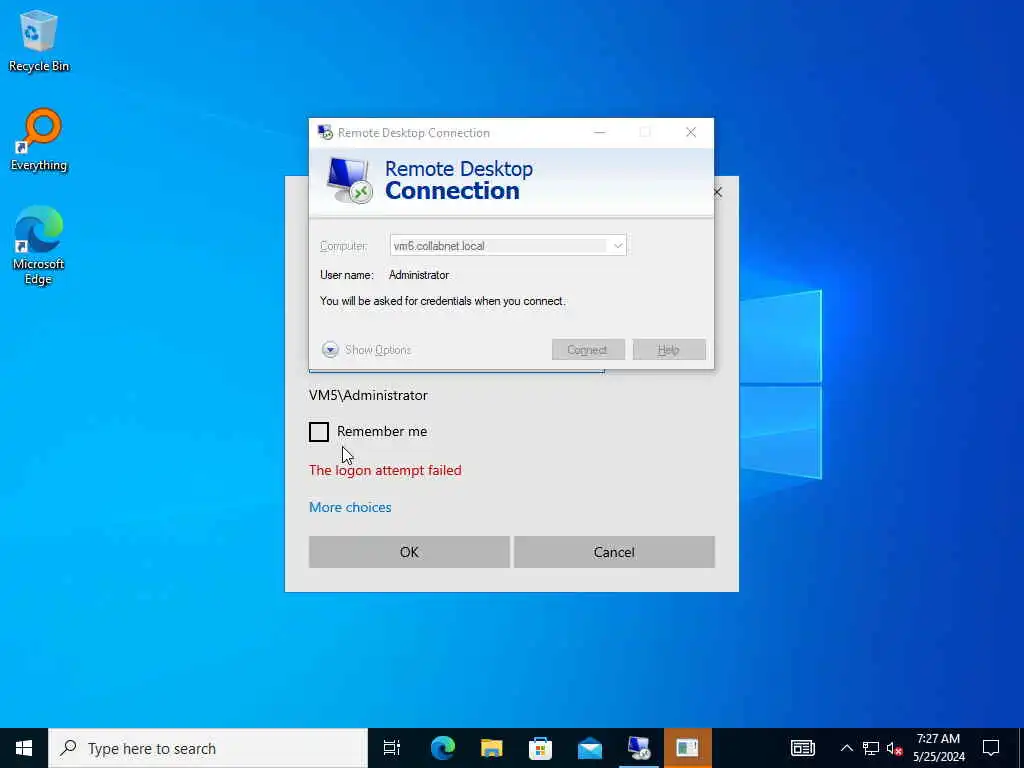Expand Show Options in Remote Desktop Connection

pyautogui.click(x=366, y=350)
